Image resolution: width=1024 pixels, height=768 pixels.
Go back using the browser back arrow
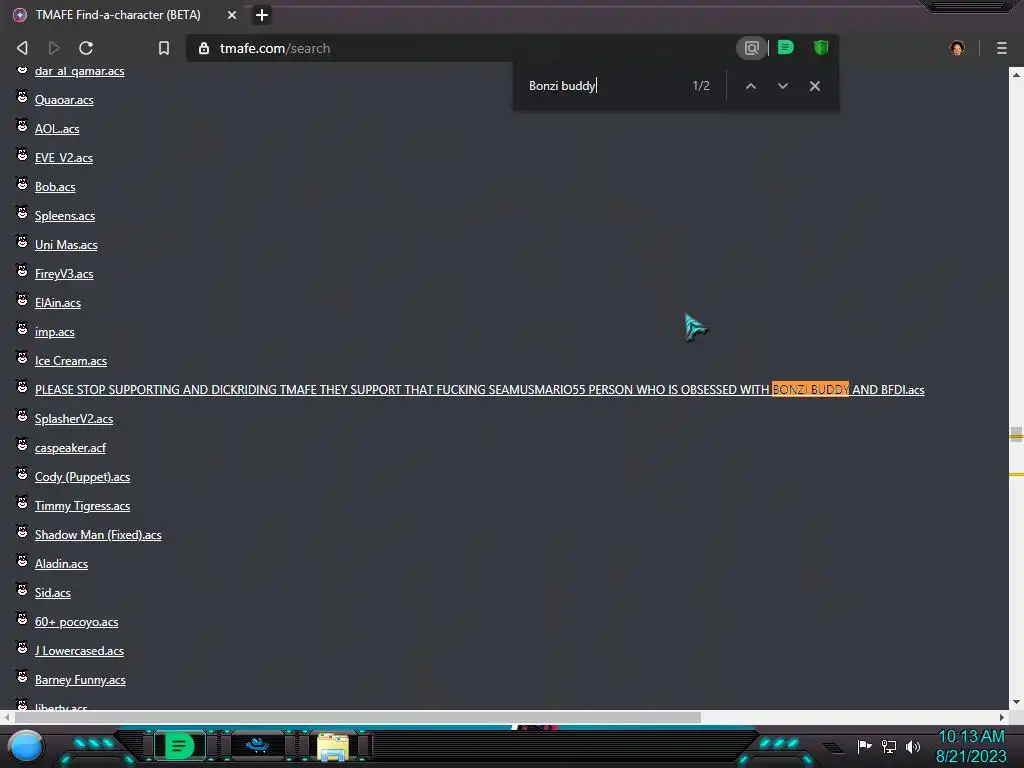22,48
